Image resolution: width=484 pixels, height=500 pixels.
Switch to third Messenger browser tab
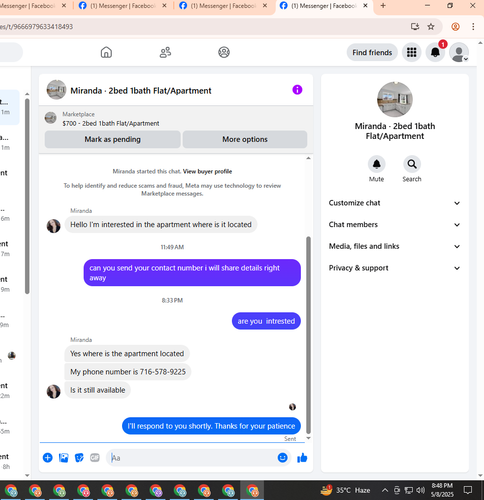point(223,6)
